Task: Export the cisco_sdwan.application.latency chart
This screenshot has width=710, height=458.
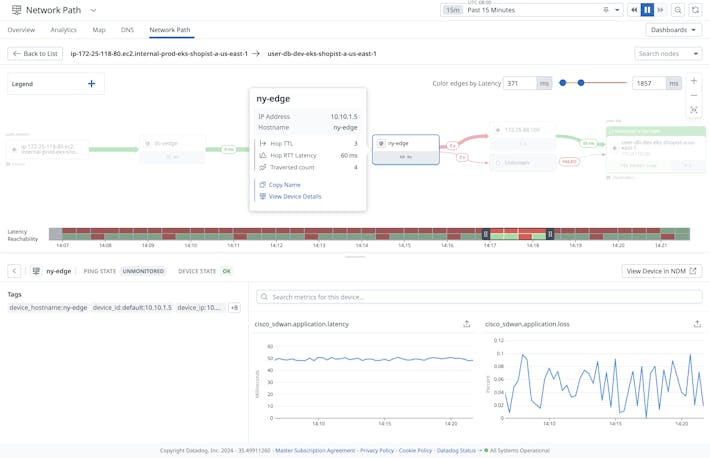Action: [x=466, y=324]
